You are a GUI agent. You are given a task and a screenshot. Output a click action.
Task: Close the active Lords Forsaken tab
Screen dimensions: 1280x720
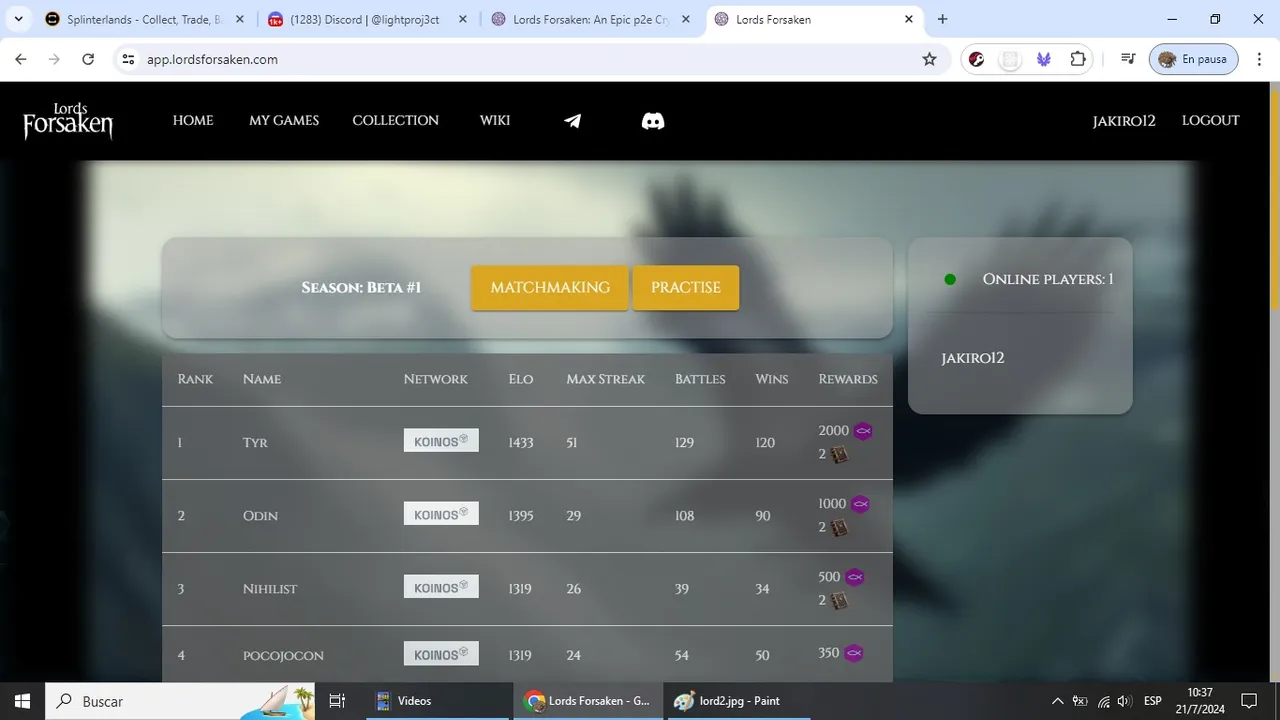[909, 19]
